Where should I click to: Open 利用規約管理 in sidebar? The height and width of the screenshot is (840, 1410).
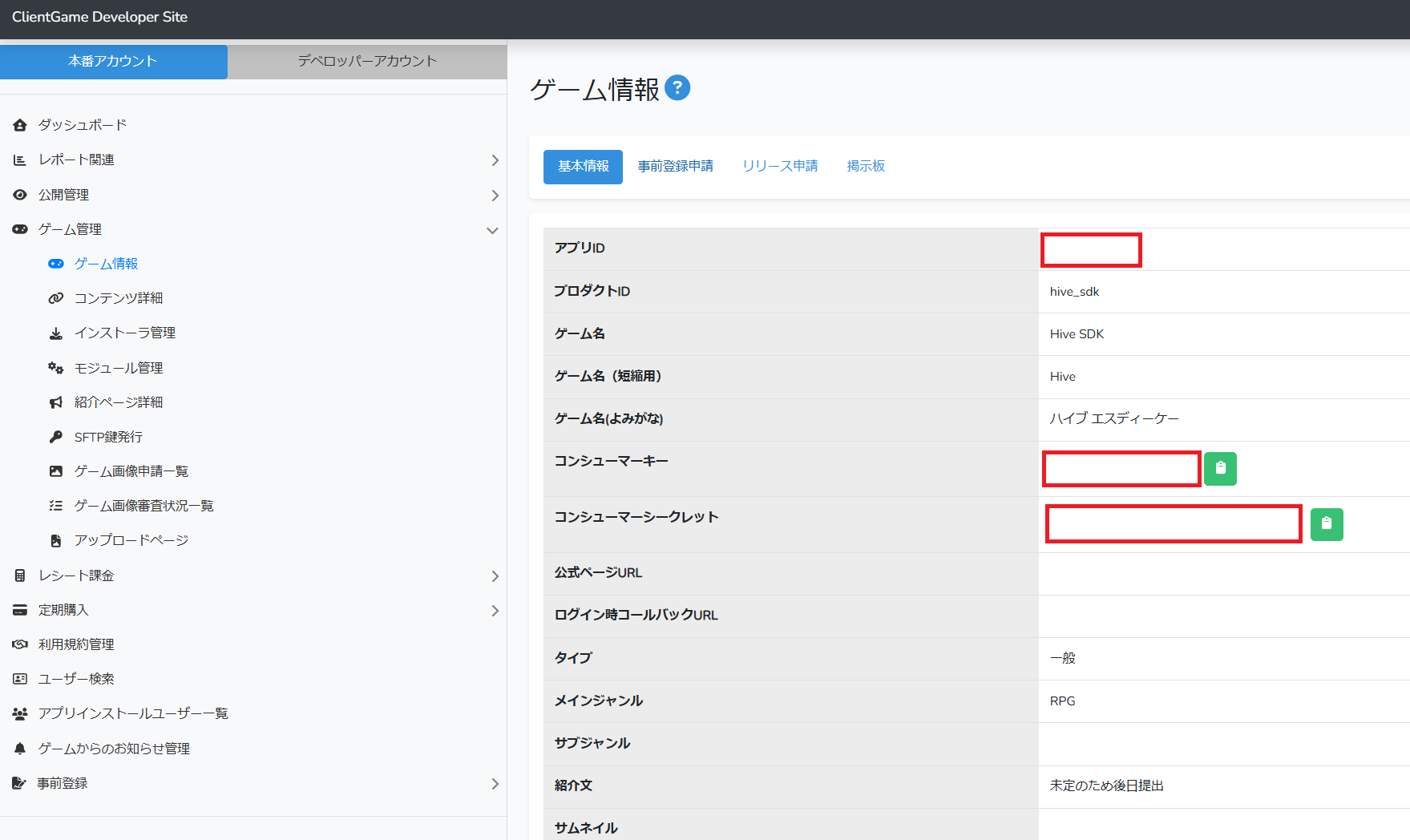tap(76, 644)
